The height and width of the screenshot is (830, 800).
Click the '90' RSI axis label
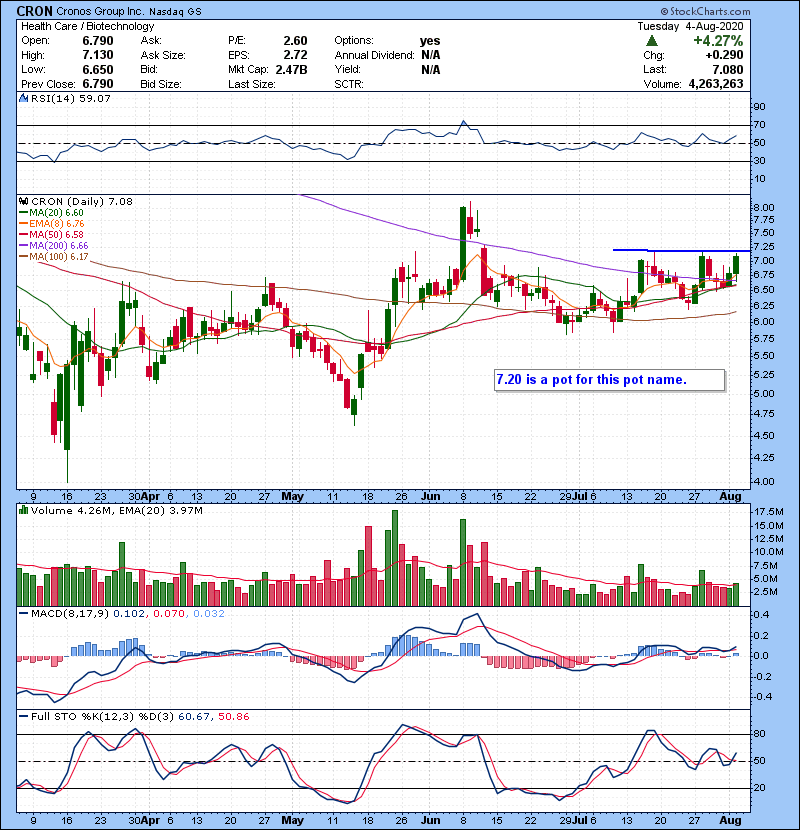pyautogui.click(x=759, y=107)
